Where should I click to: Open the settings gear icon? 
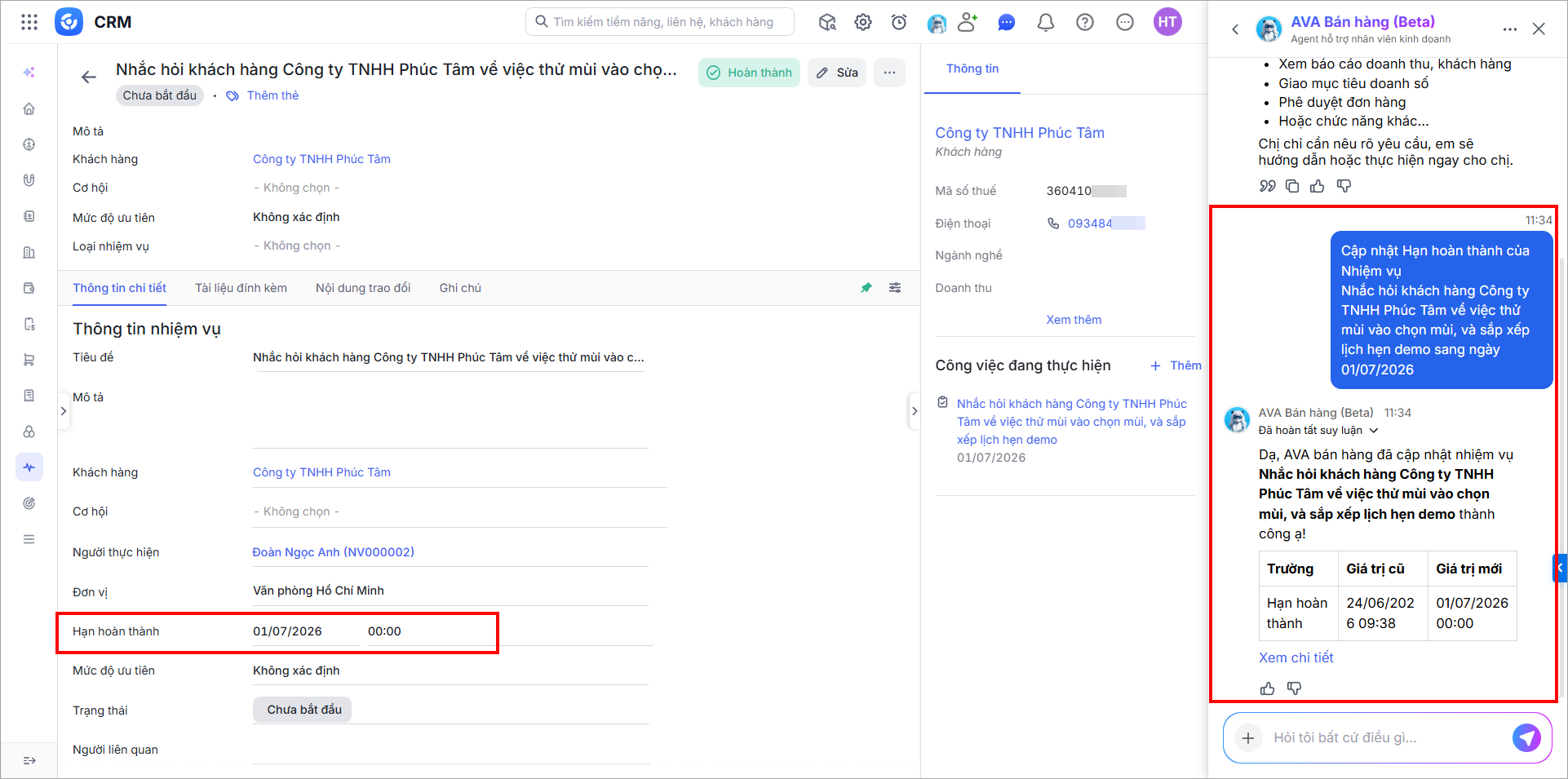pos(863,22)
